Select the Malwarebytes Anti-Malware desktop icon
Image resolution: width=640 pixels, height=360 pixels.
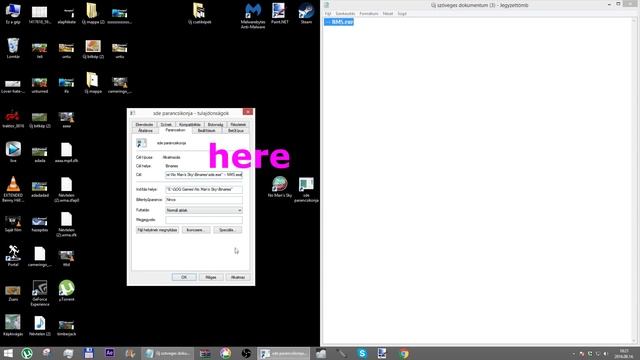[x=253, y=16]
